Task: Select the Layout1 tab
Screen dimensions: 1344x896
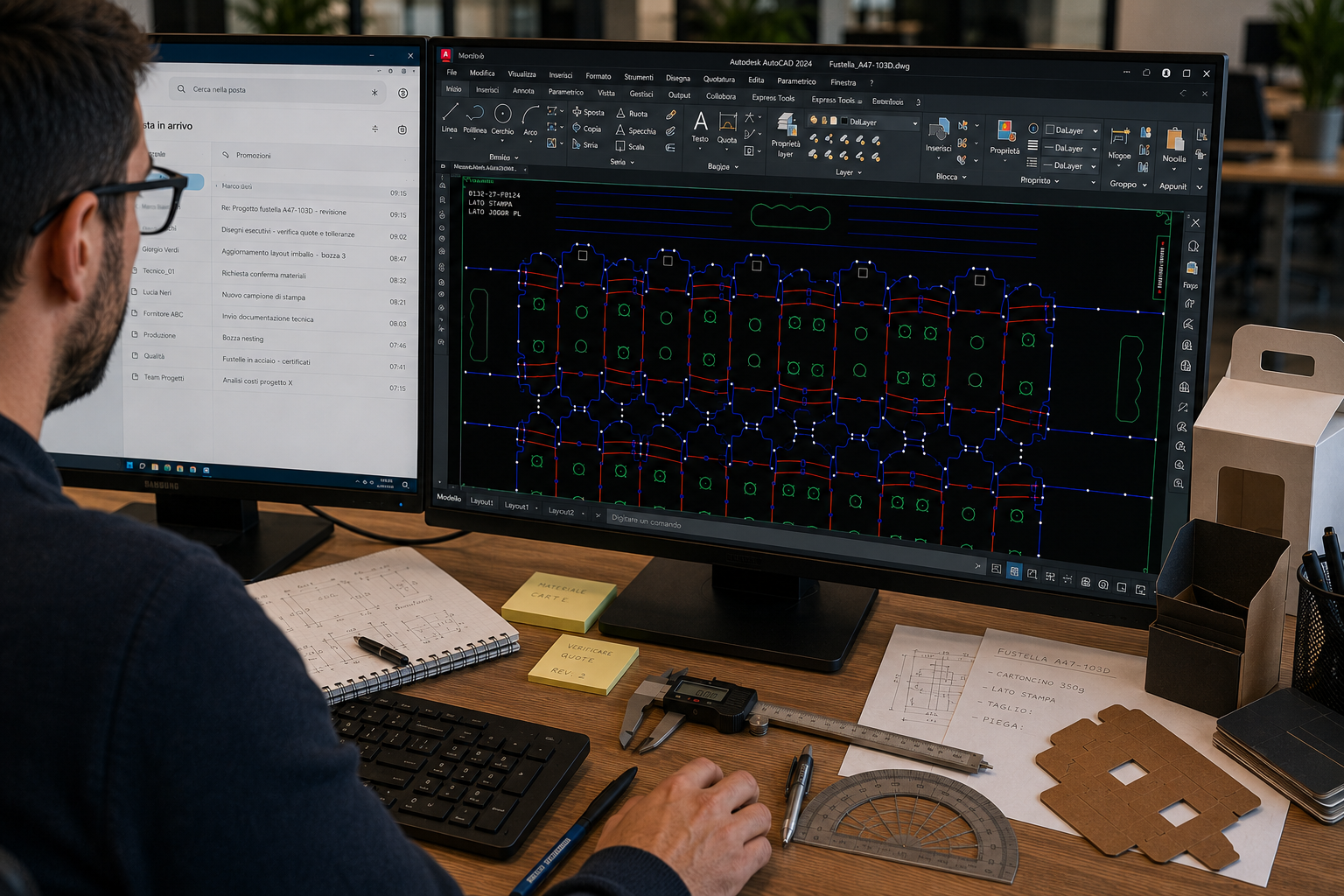Action: point(516,507)
